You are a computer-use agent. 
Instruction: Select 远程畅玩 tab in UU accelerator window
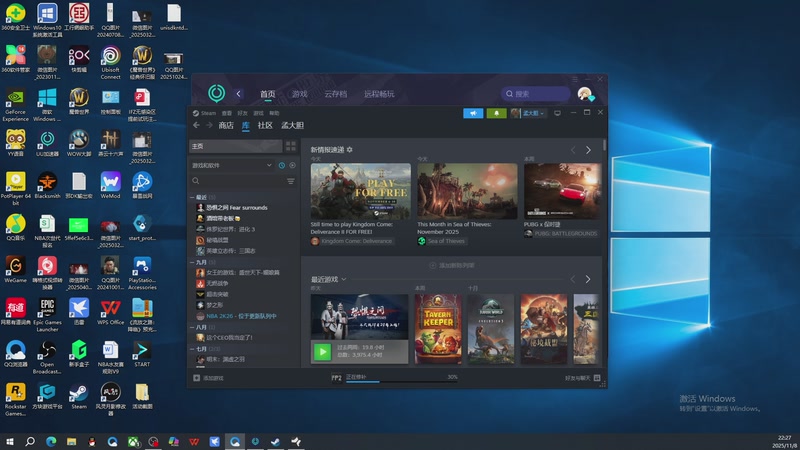(x=379, y=94)
